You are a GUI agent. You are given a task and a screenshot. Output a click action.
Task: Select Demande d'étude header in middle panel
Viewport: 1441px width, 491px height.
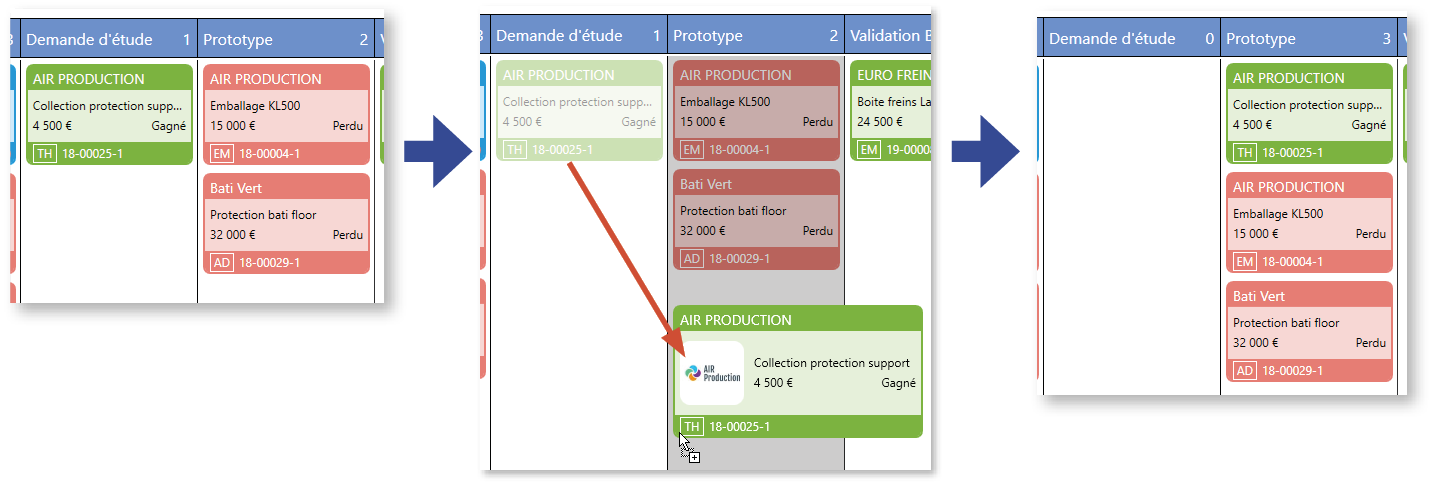(579, 36)
